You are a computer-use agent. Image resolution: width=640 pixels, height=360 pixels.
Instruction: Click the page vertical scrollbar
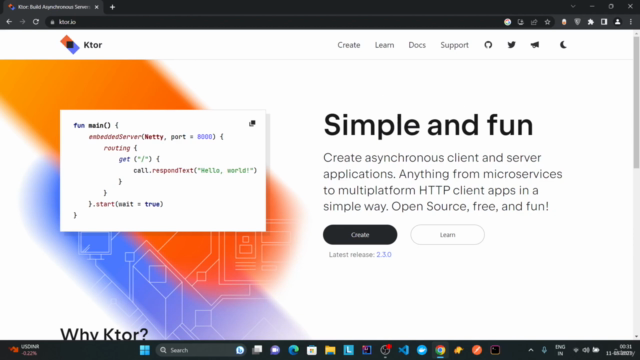tap(636, 102)
